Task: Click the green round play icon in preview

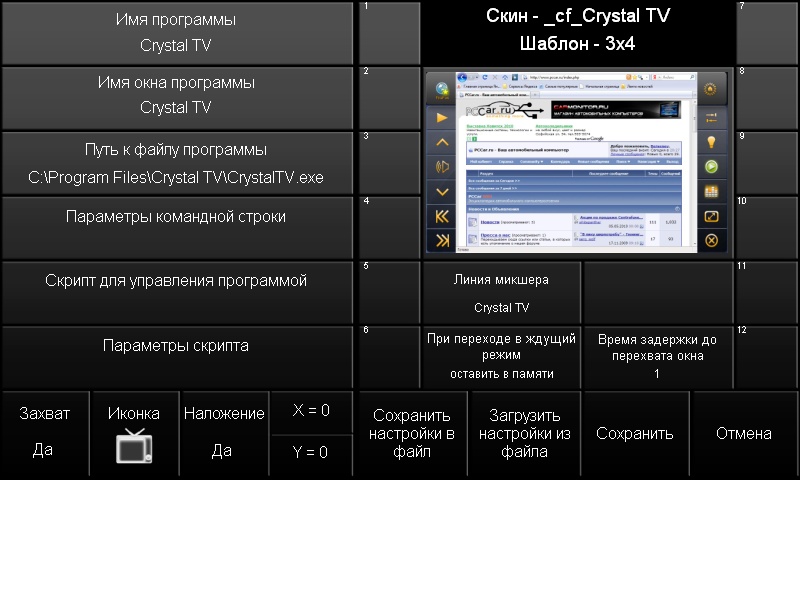Action: pos(711,167)
